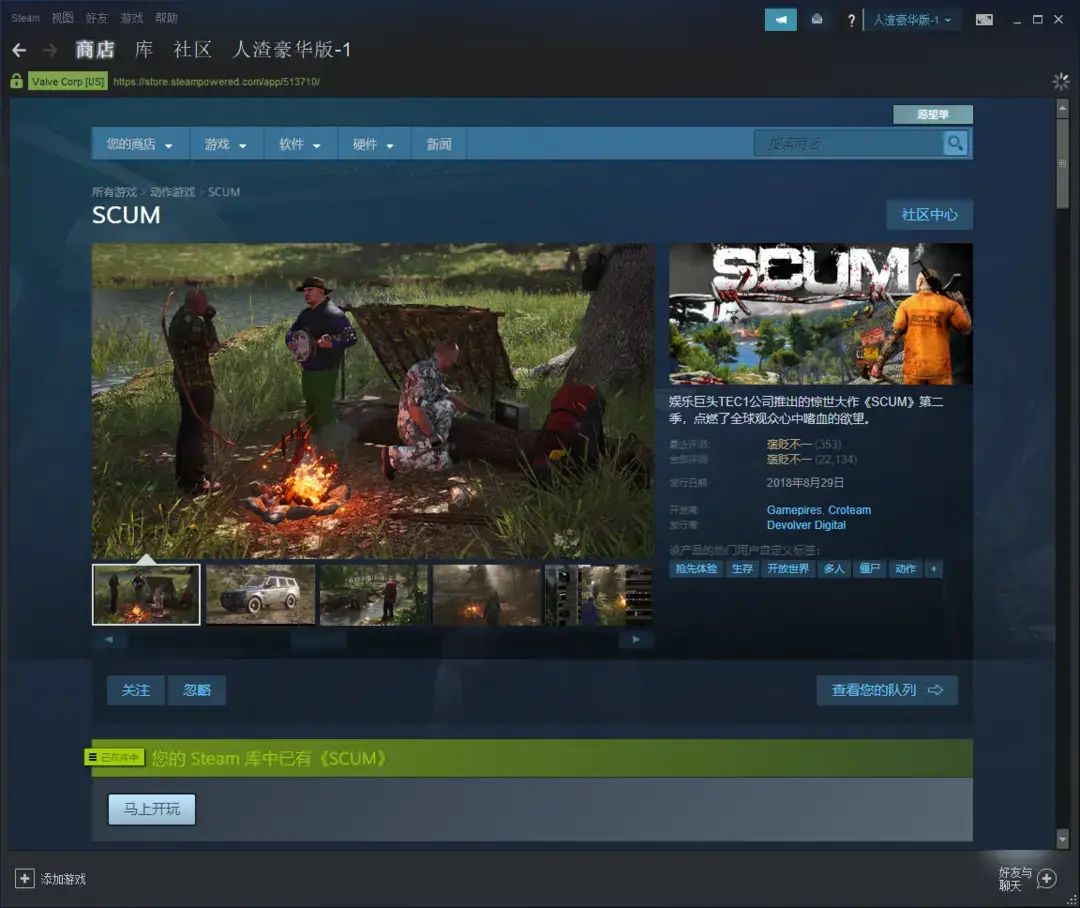This screenshot has height=908, width=1080.
Task: Select the campfire screenshot thumbnail
Action: 146,595
